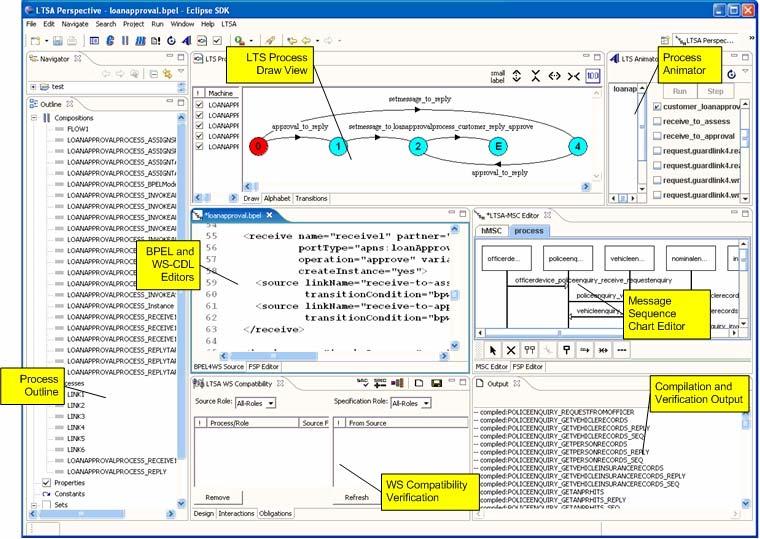Click new document icon in WS Compatibility toolbar
The height and width of the screenshot is (539, 760).
[x=419, y=383]
